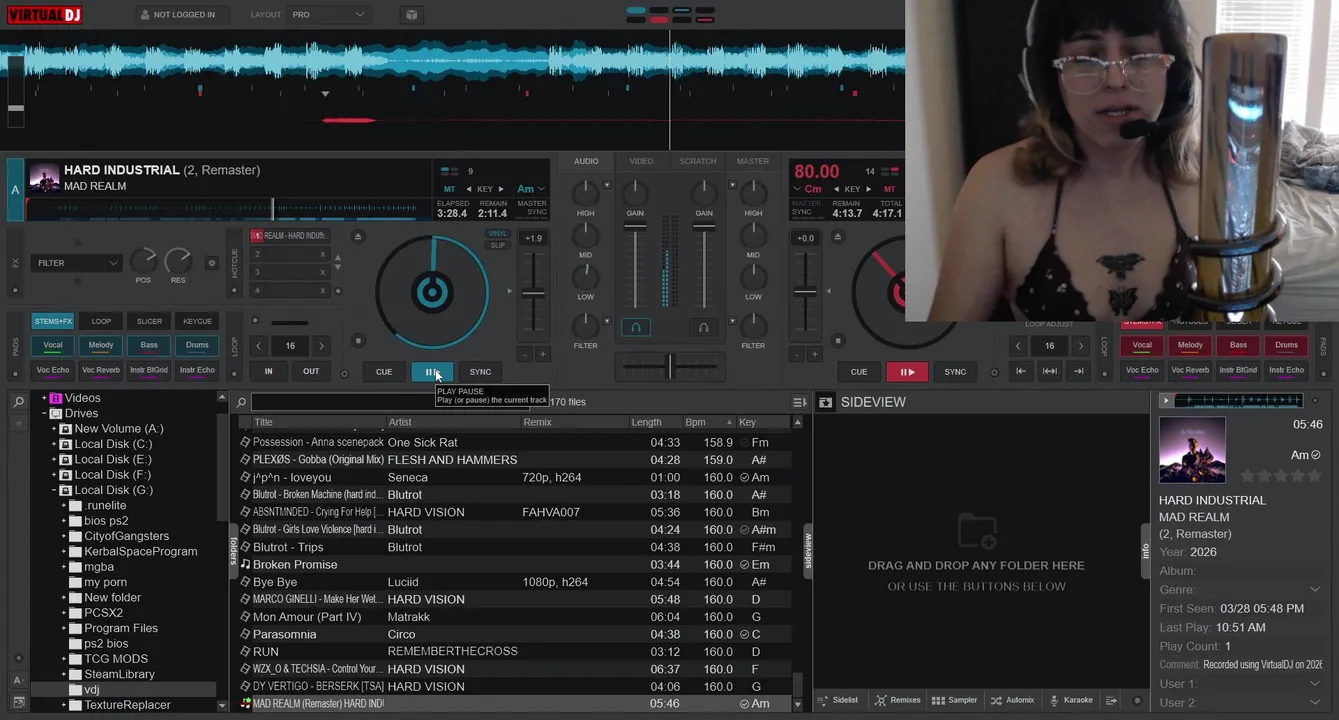Screen dimensions: 1339x720
Task: Toggle Vocal stem on left deck
Action: [x=53, y=345]
